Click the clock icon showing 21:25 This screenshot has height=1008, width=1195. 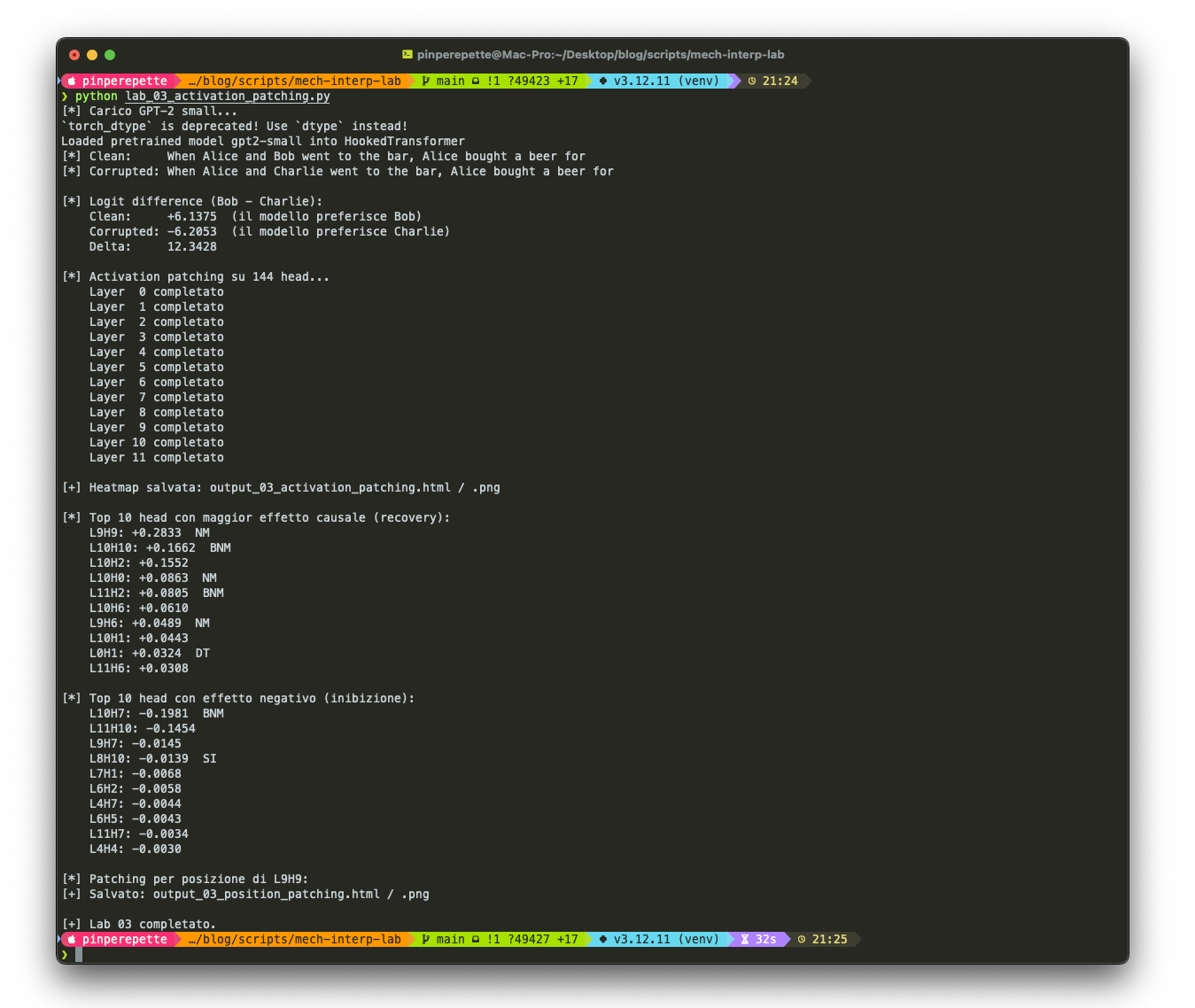tap(802, 939)
